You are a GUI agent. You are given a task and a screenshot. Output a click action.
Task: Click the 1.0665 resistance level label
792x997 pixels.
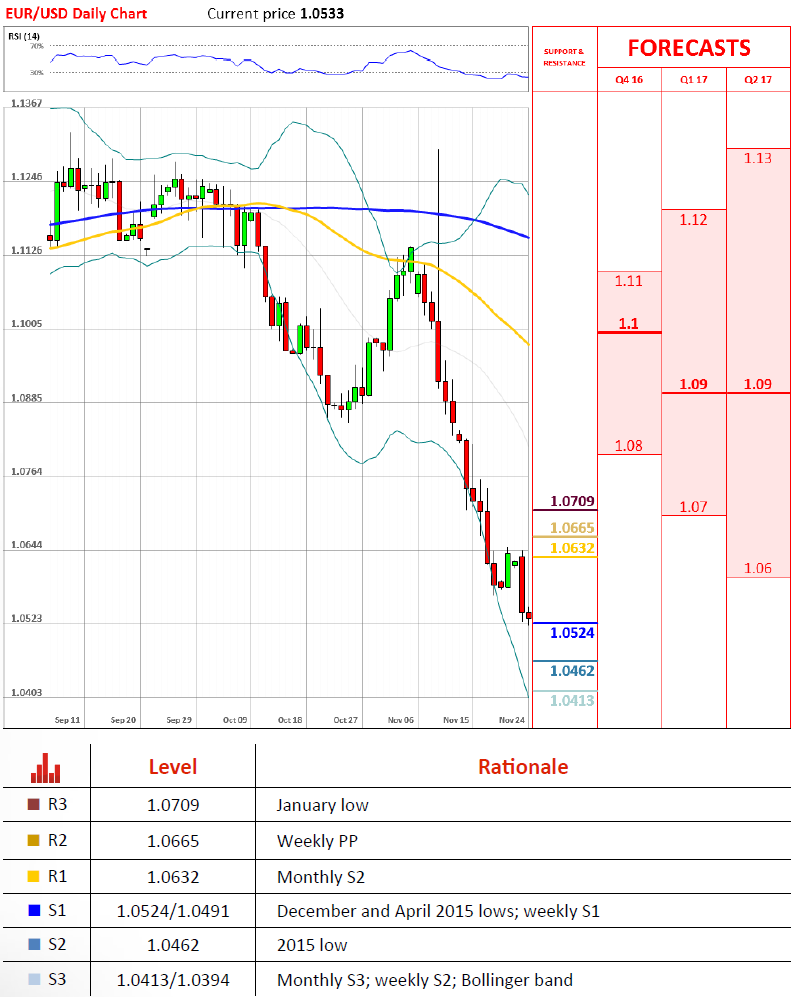(572, 528)
